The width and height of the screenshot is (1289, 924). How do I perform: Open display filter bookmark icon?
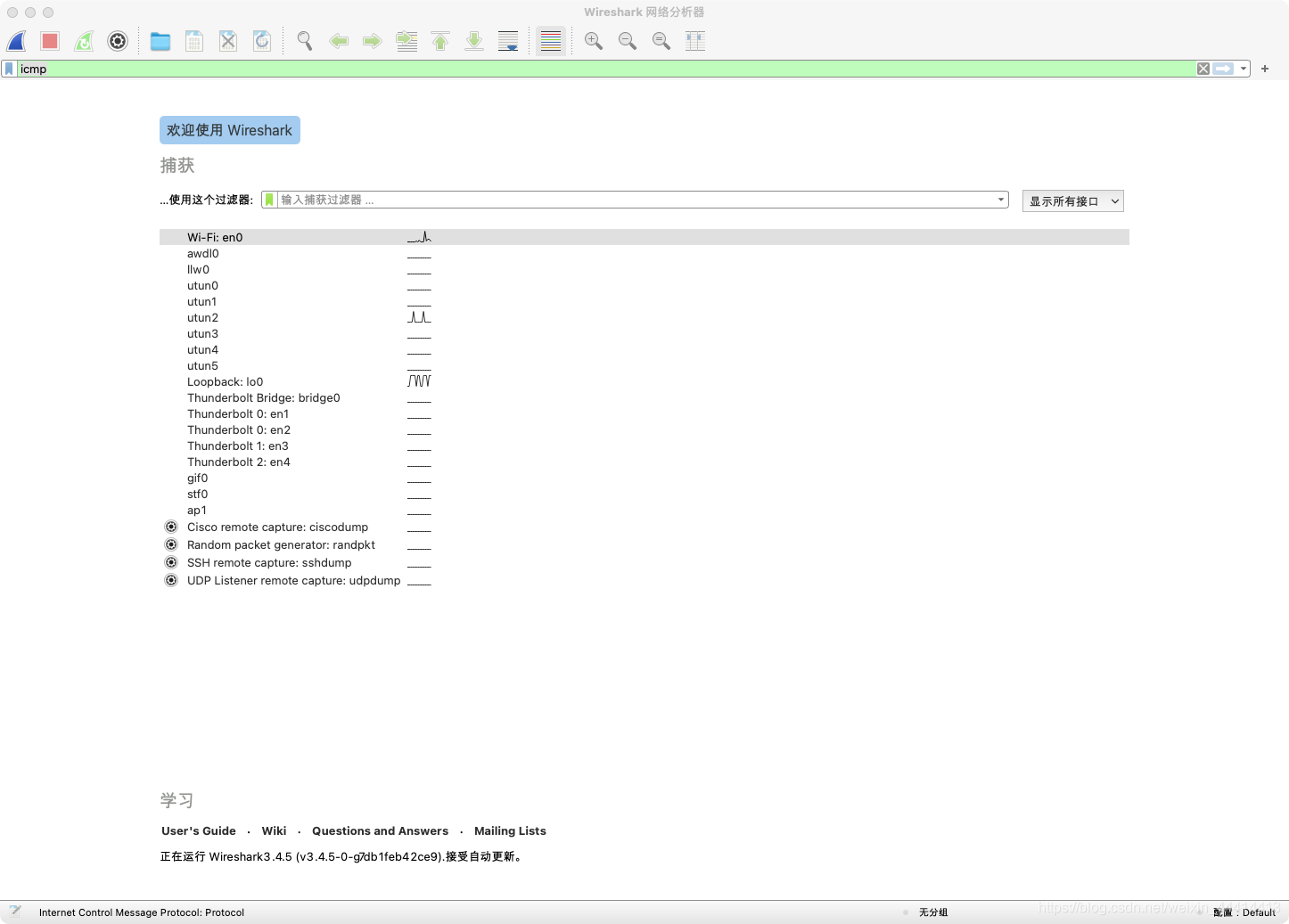pos(9,69)
